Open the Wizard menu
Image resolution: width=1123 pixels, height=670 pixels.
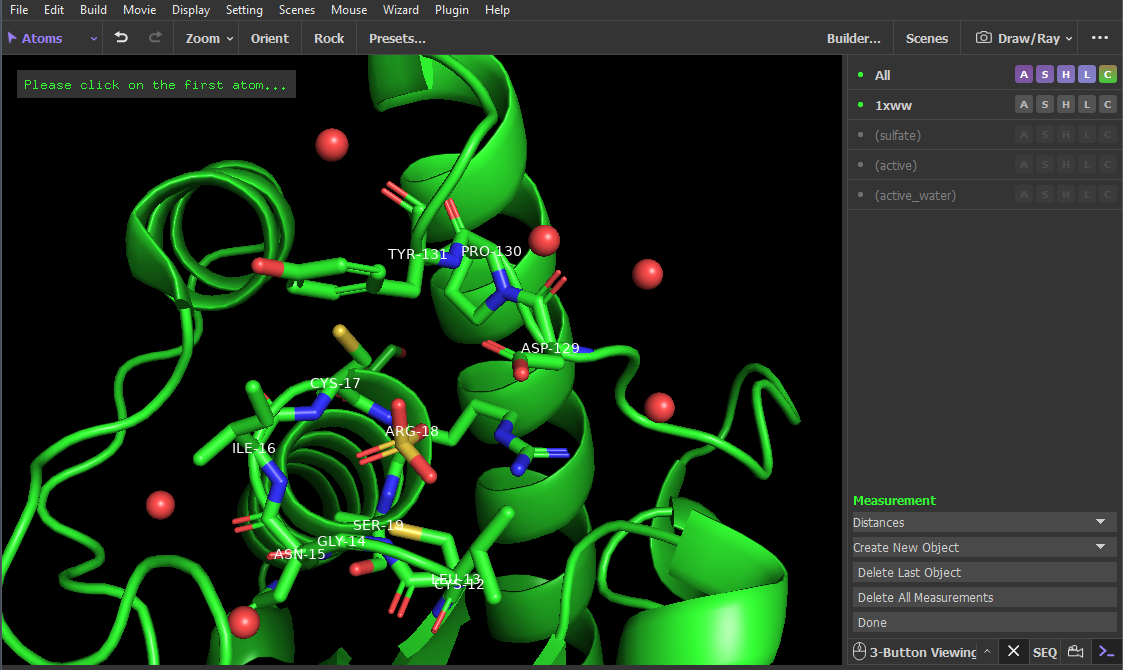[401, 10]
